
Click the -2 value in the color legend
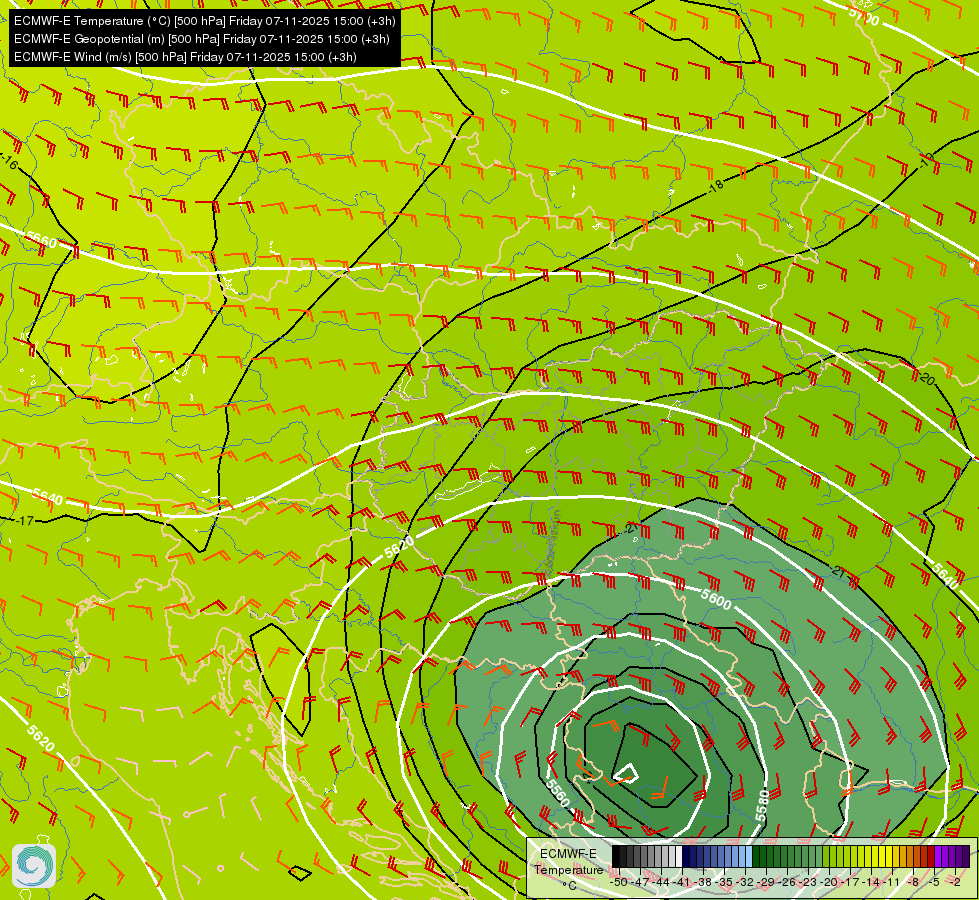coord(955,882)
